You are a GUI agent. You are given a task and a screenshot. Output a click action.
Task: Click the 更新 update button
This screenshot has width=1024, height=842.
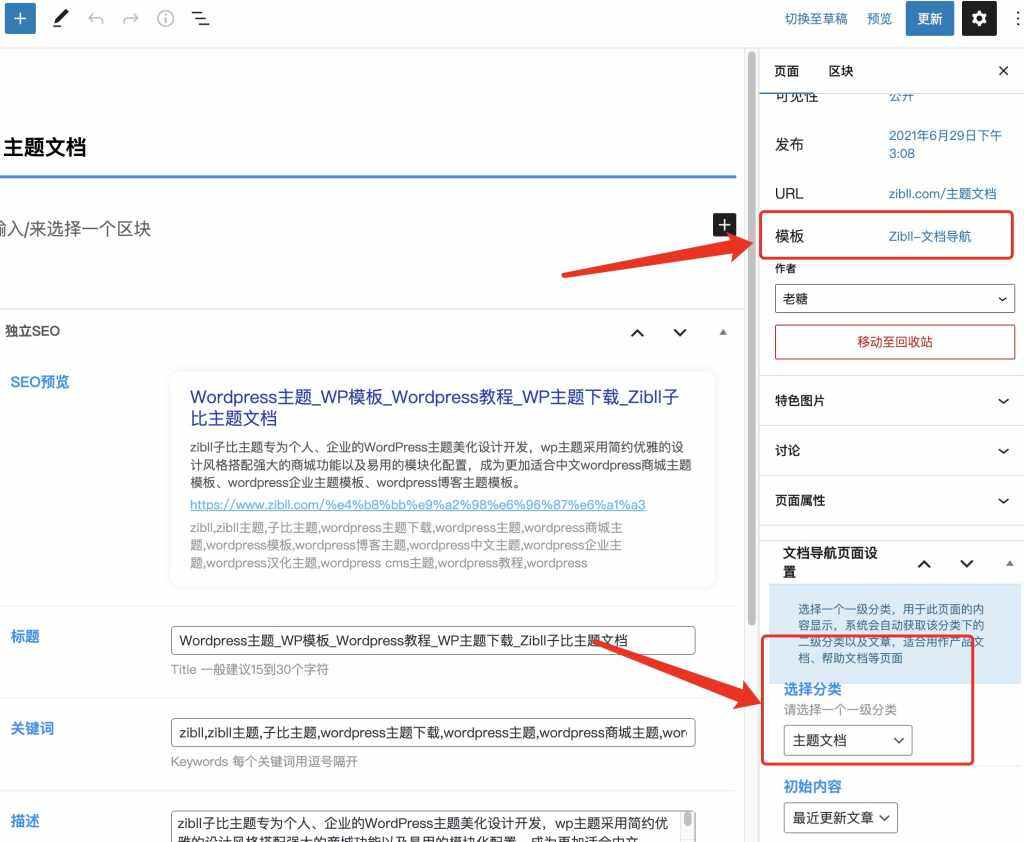pyautogui.click(x=930, y=18)
